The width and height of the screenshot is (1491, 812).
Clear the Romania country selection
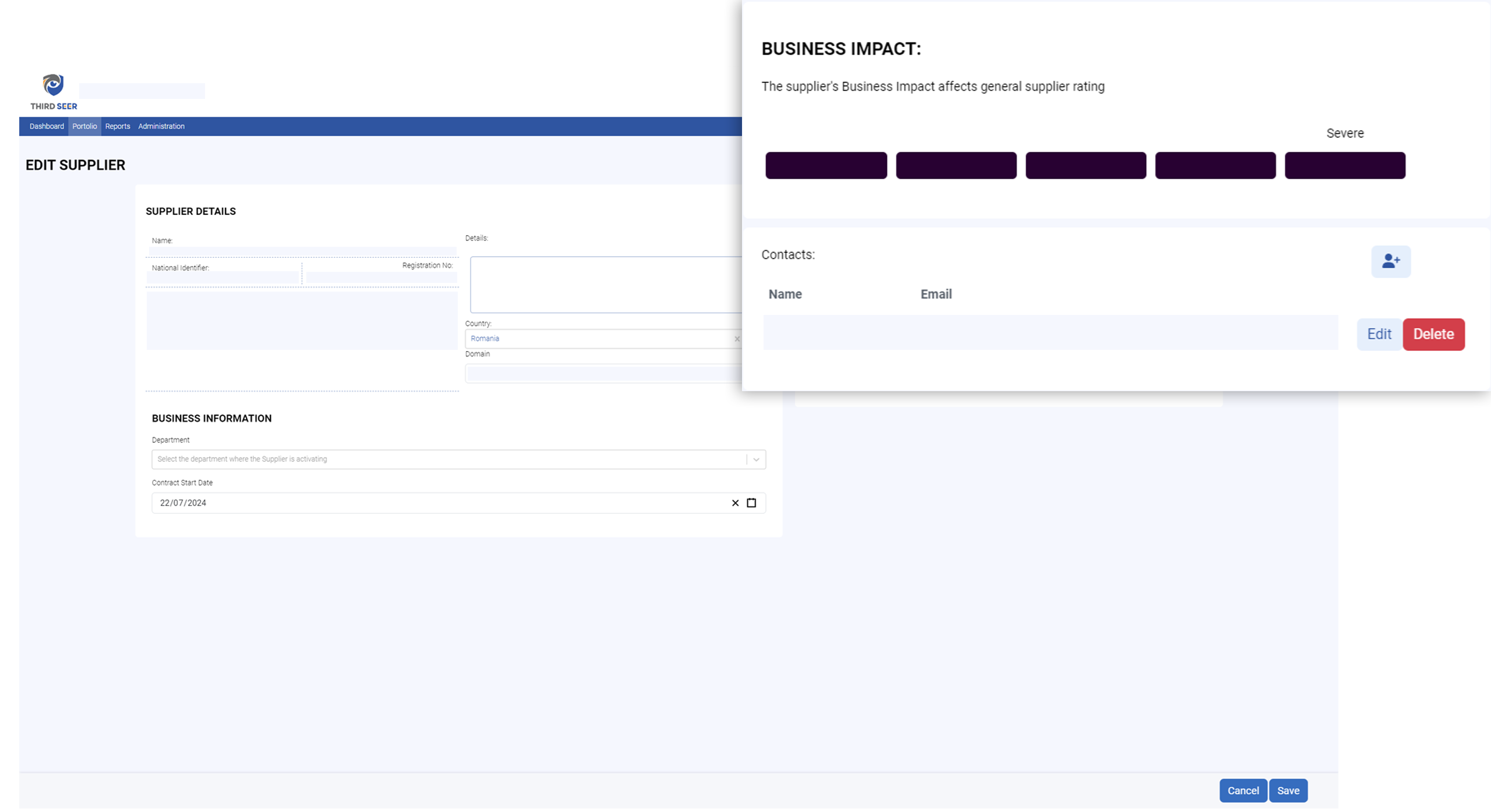pyautogui.click(x=737, y=339)
